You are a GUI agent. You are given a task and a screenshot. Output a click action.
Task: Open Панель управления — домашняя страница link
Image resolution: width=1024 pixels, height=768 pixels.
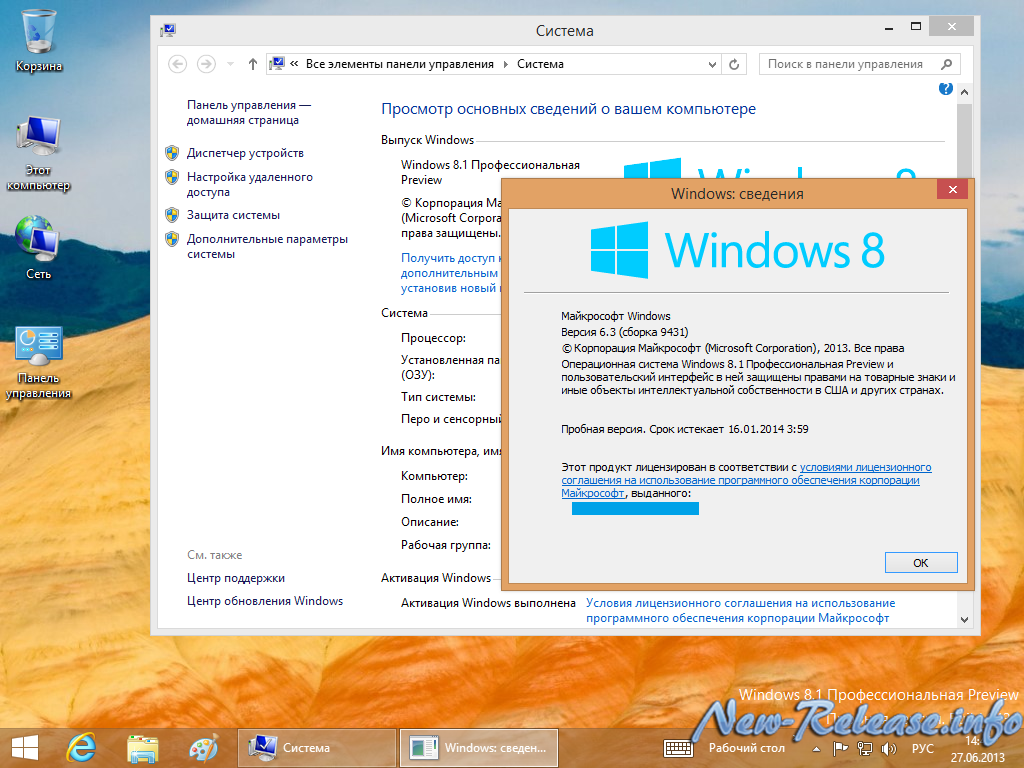tap(249, 112)
